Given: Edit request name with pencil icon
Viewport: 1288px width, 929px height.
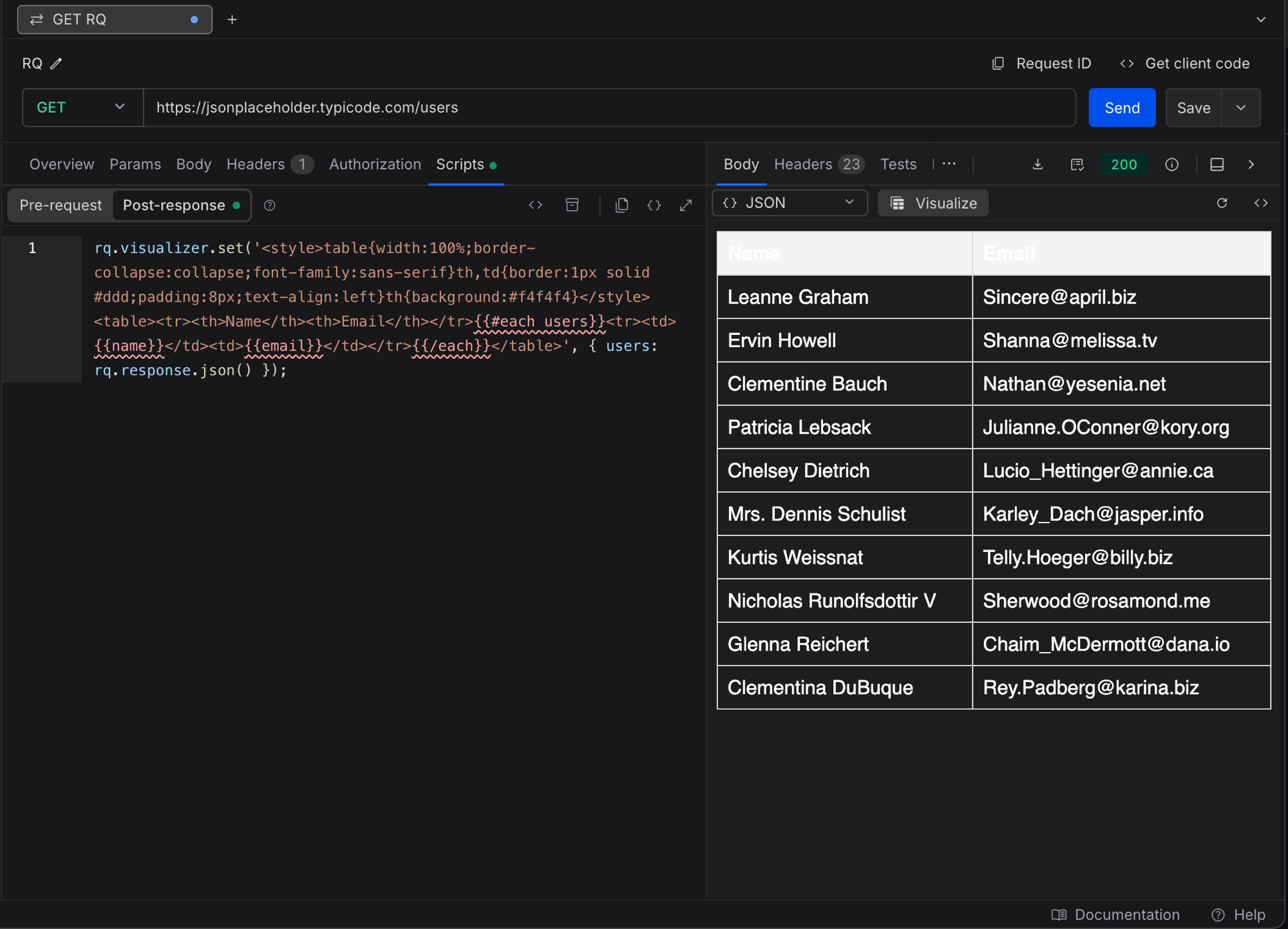Looking at the screenshot, I should click(x=57, y=64).
